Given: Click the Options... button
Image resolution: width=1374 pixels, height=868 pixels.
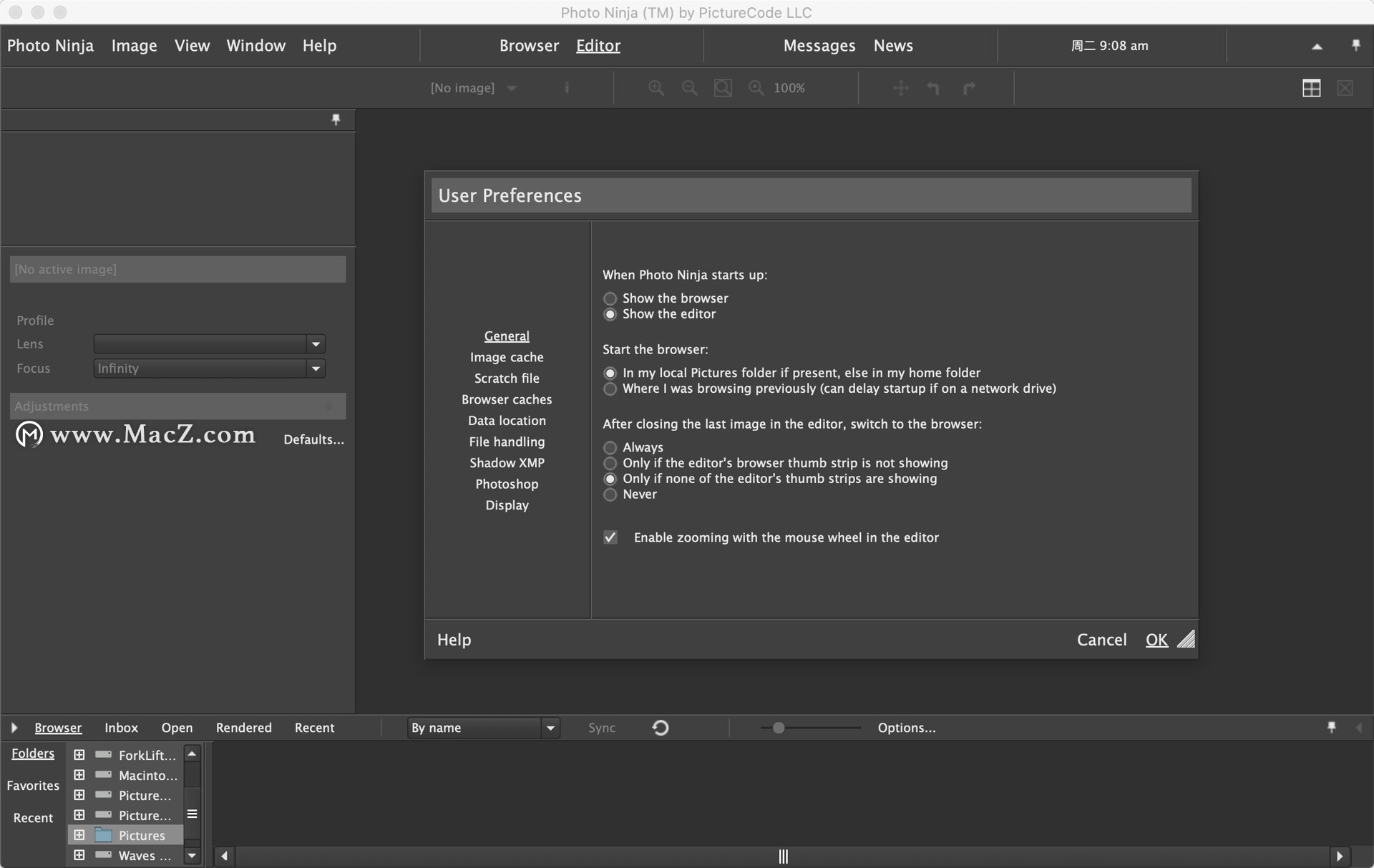Looking at the screenshot, I should (x=907, y=728).
